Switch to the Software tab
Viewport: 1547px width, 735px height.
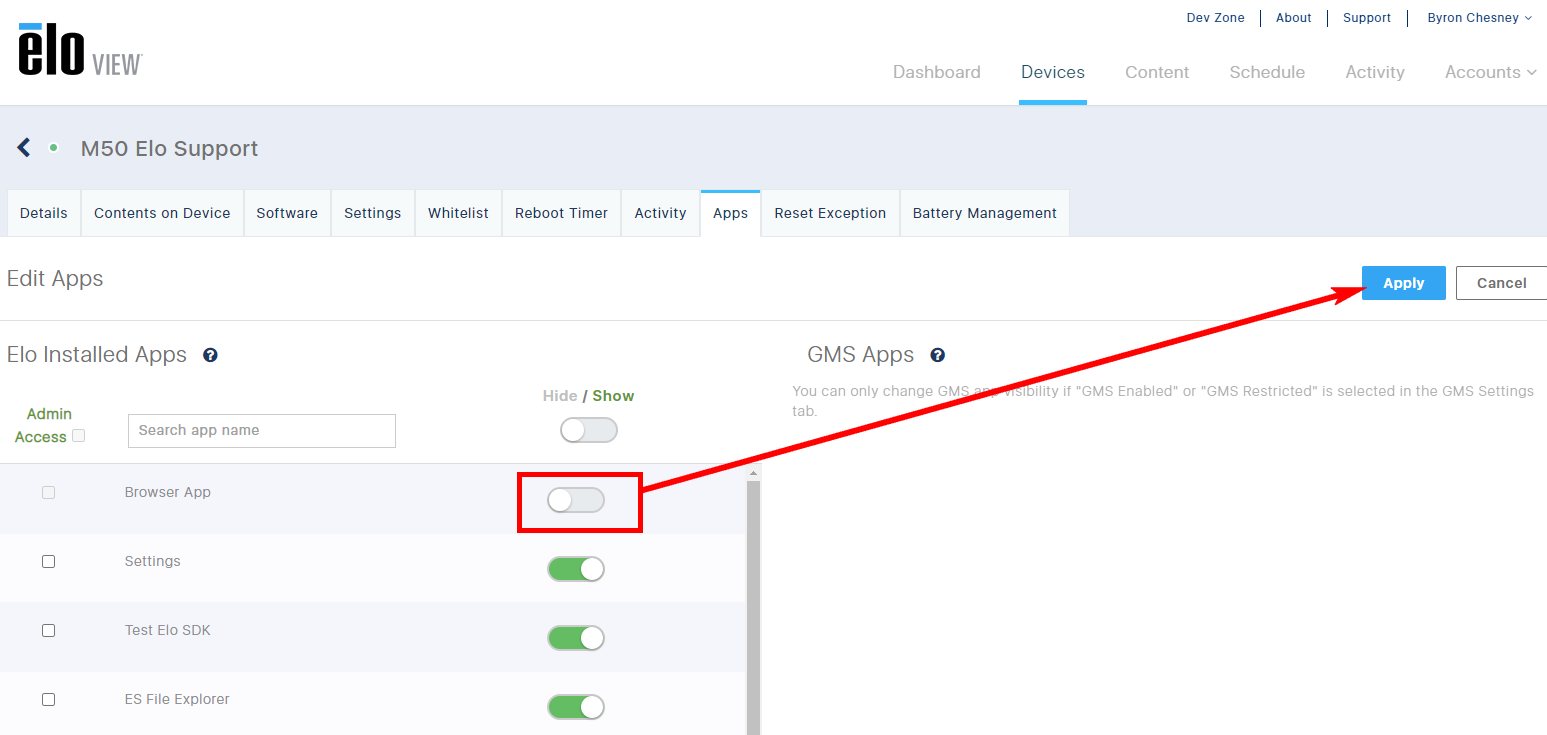coord(287,213)
